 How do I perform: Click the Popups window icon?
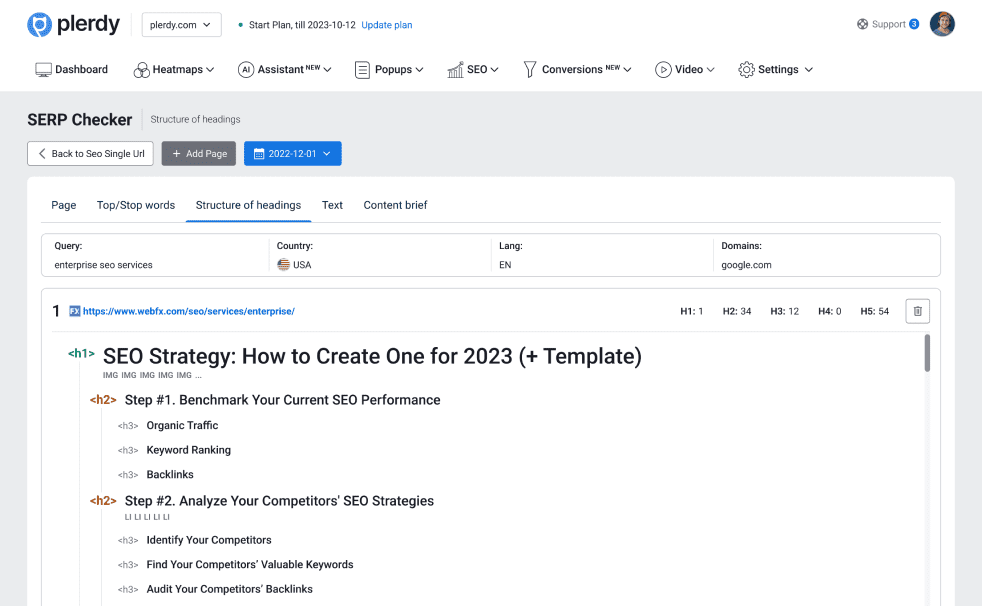point(362,70)
